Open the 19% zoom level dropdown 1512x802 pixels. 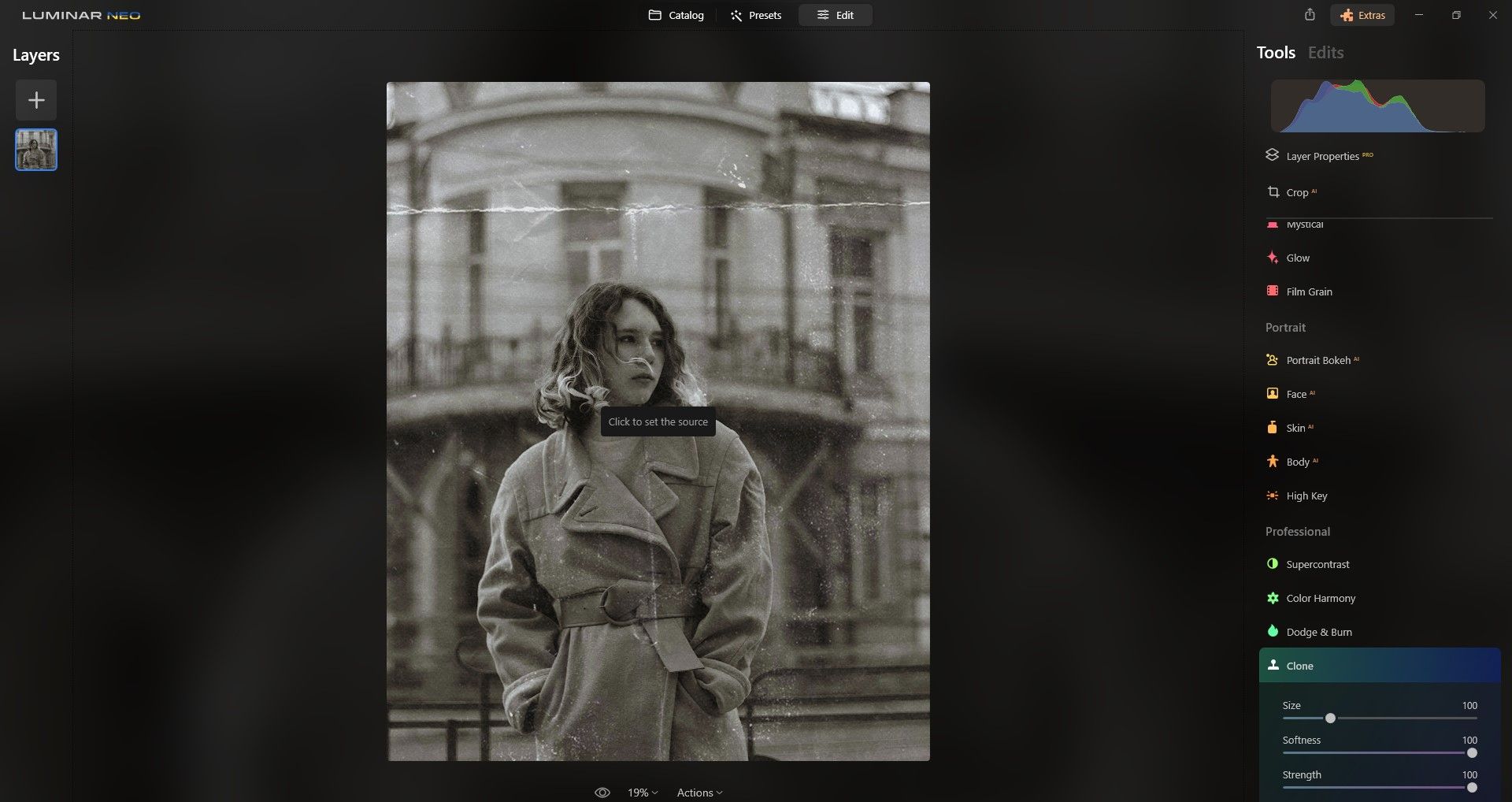point(643,793)
